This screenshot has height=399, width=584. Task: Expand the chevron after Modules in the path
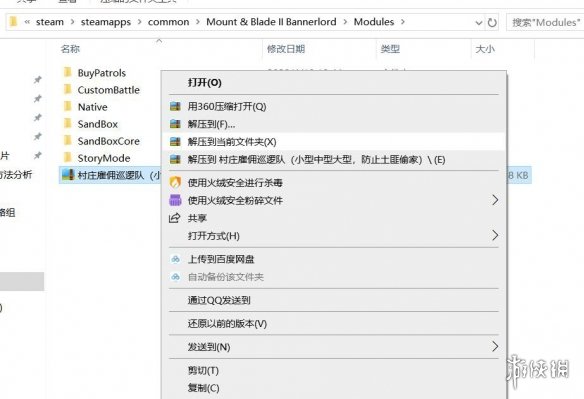403,22
